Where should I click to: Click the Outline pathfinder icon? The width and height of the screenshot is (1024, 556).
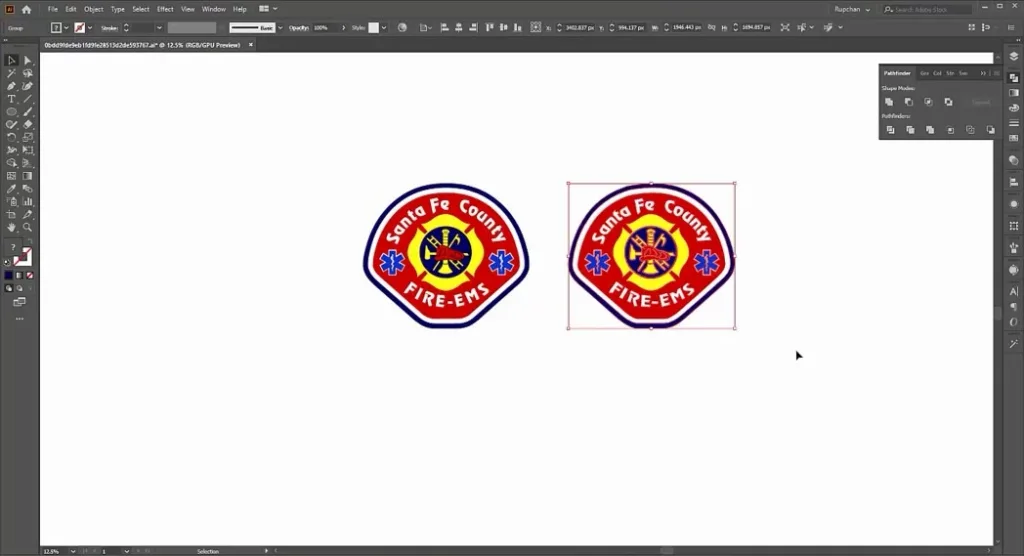(x=970, y=130)
